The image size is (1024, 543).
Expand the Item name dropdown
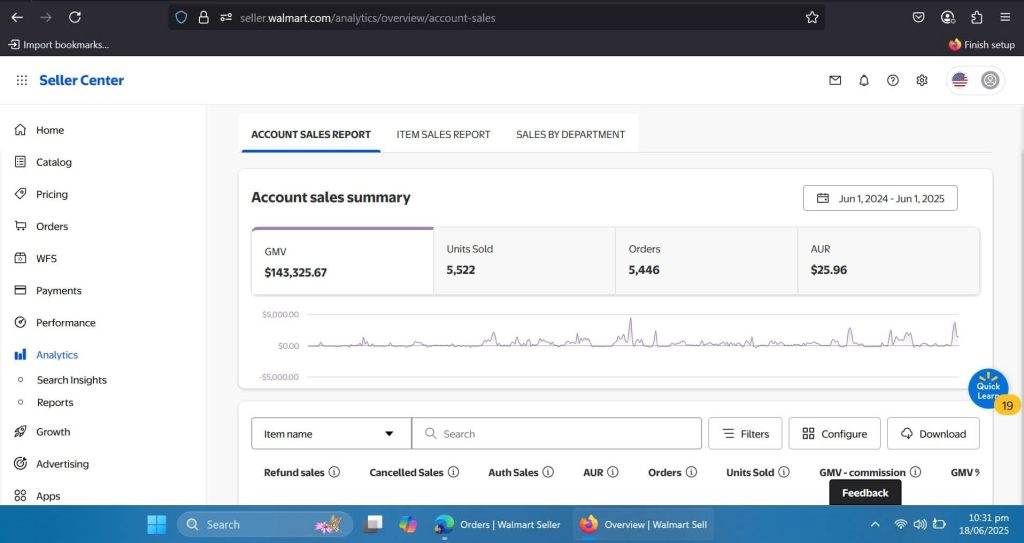[331, 434]
